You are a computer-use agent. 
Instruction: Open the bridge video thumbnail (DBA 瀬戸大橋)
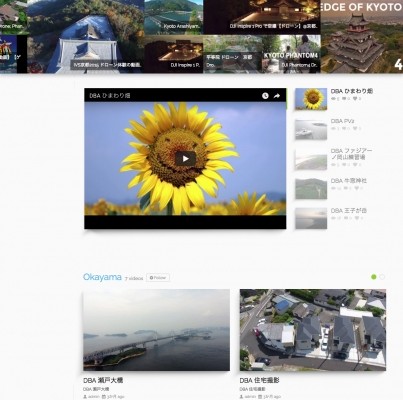point(156,330)
